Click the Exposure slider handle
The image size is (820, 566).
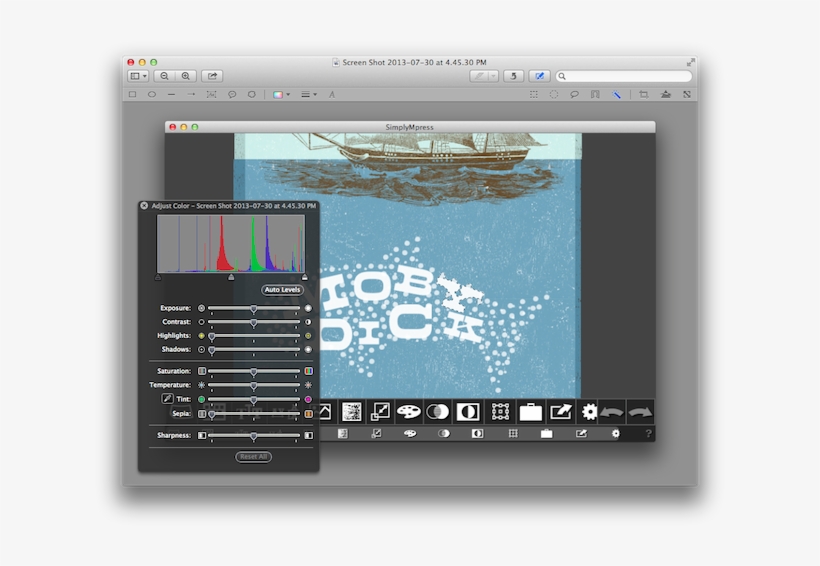tap(254, 309)
